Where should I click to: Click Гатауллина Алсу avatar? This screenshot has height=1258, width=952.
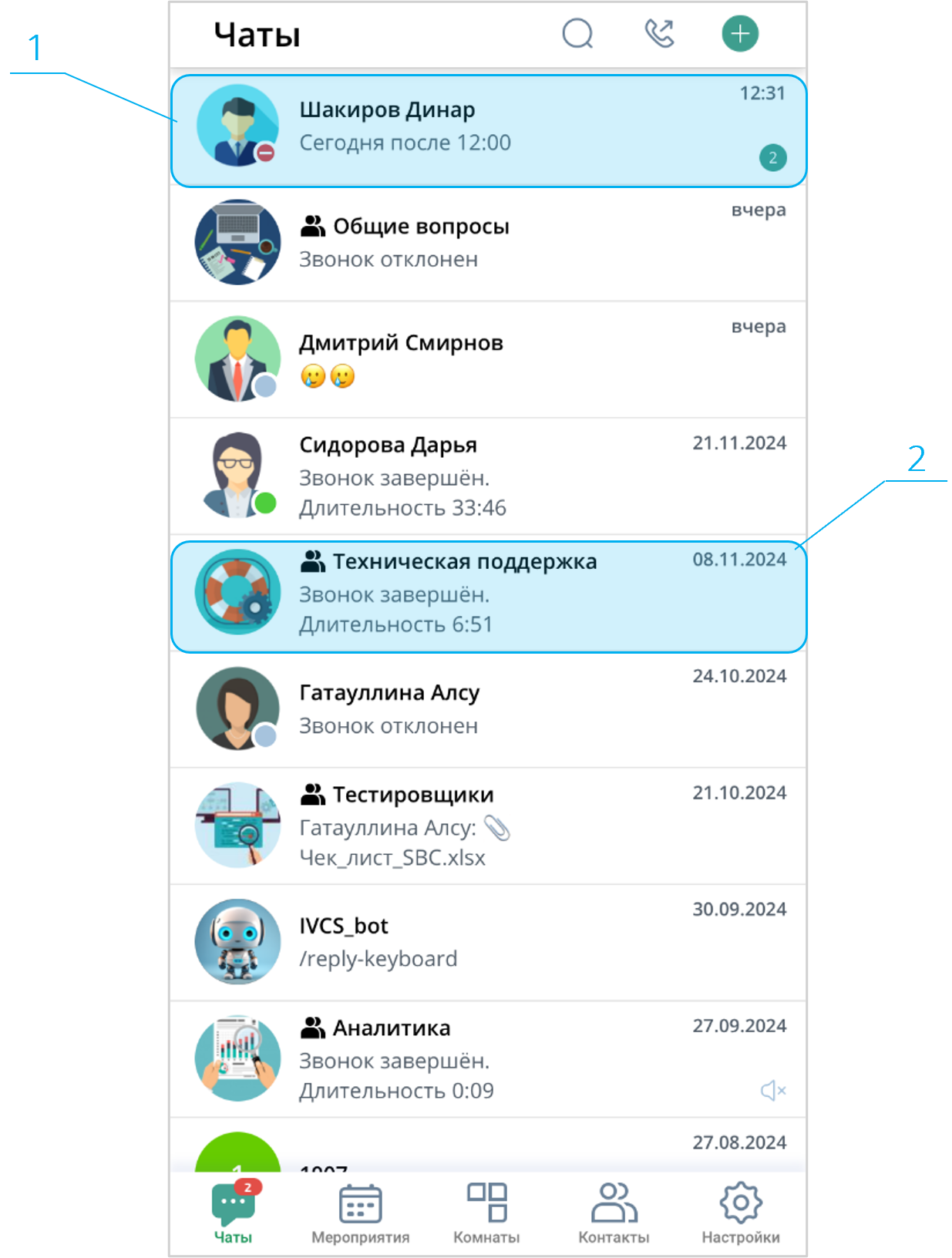[x=237, y=708]
